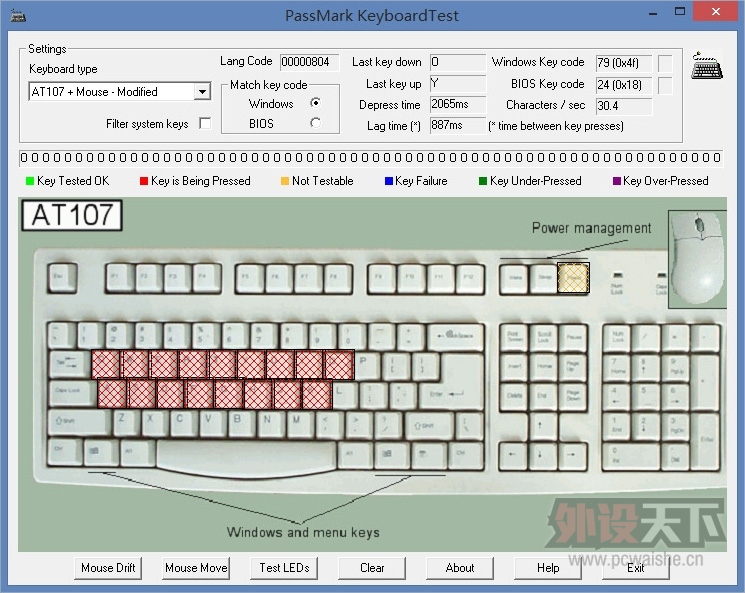Click the Lang Code field 00000804
The height and width of the screenshot is (593, 745).
(x=309, y=62)
